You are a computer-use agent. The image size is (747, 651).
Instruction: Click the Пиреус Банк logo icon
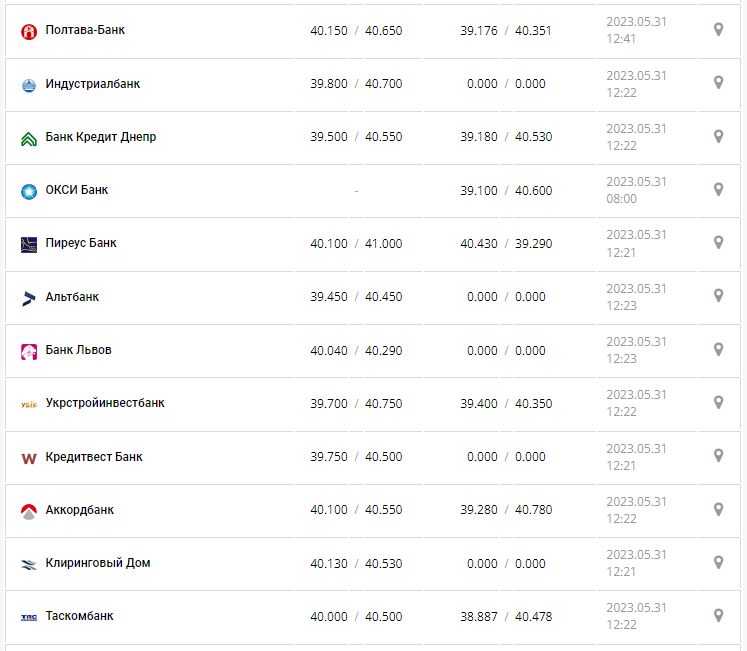[28, 244]
